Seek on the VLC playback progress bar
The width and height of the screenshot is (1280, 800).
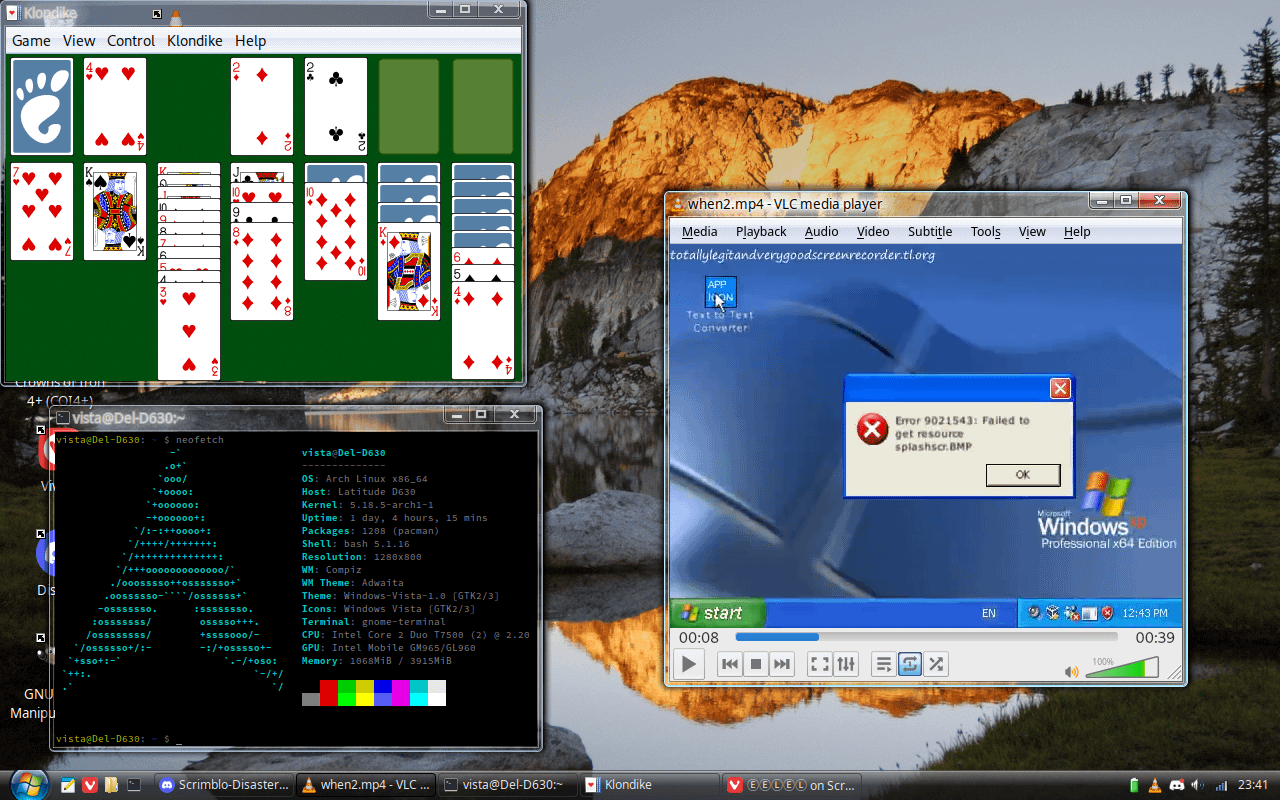(x=926, y=637)
